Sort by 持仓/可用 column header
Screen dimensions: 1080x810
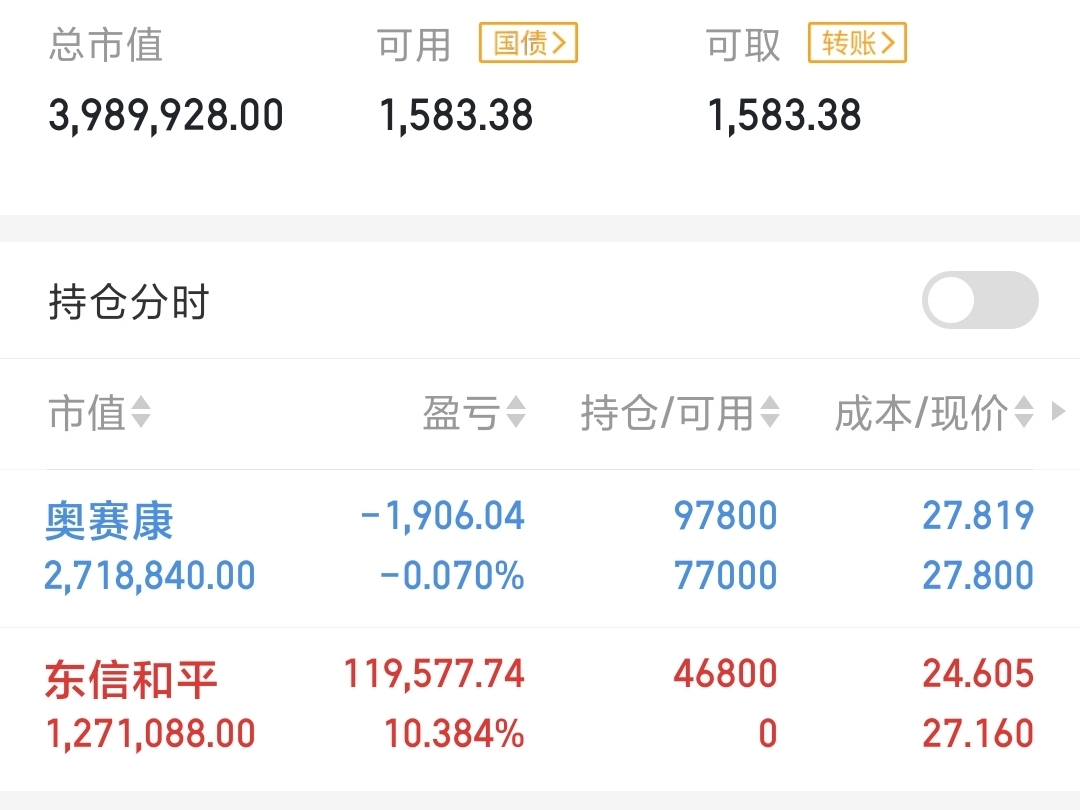(680, 413)
